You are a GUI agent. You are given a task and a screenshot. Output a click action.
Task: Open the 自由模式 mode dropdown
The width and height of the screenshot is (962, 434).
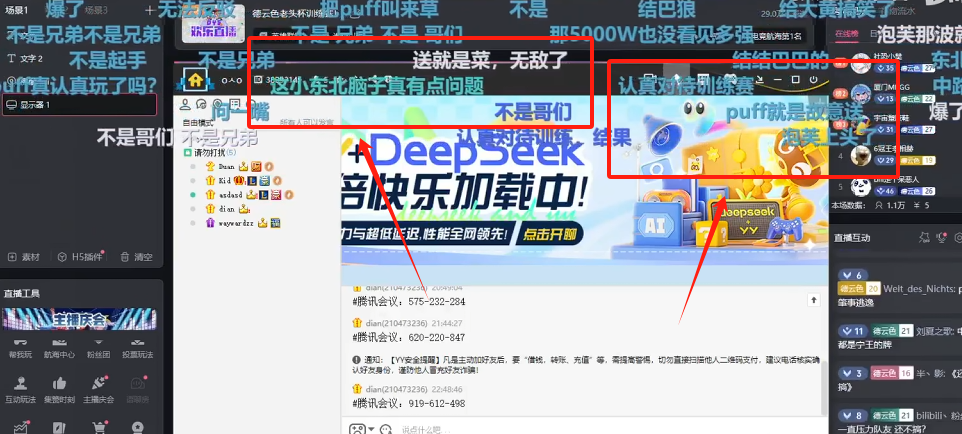pos(198,123)
